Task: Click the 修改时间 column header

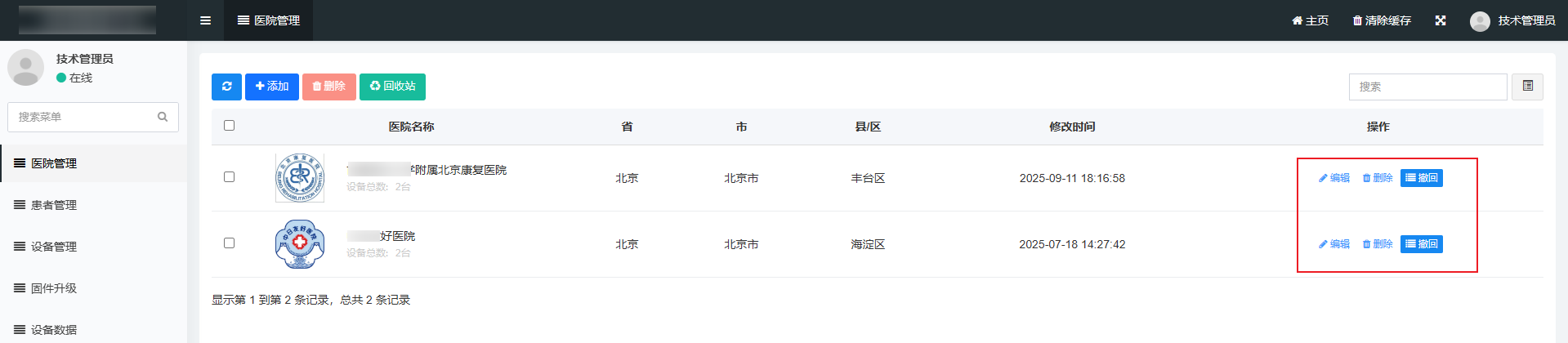Action: click(x=1072, y=127)
